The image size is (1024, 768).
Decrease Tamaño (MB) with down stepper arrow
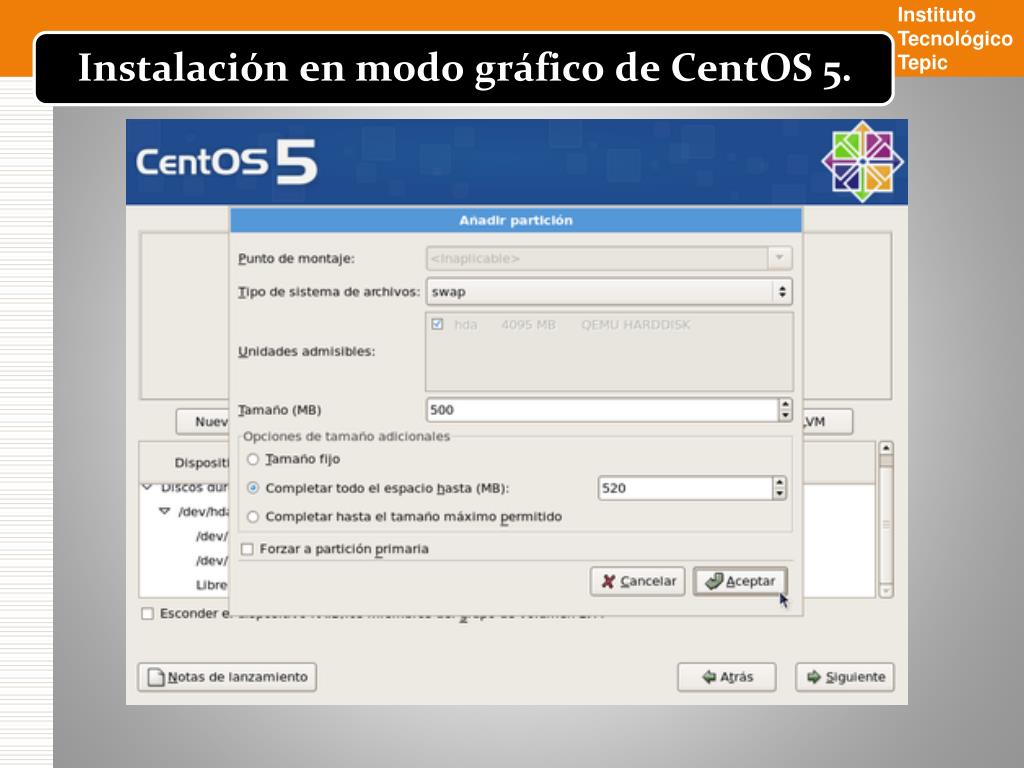785,416
